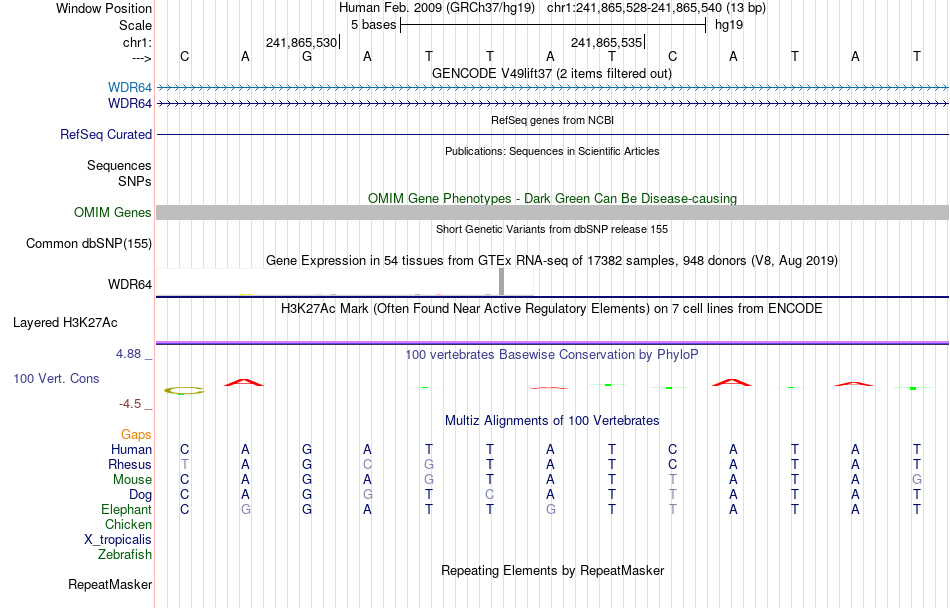
Task: Click the 4.88 PhyloP upper scale value
Action: pyautogui.click(x=128, y=354)
